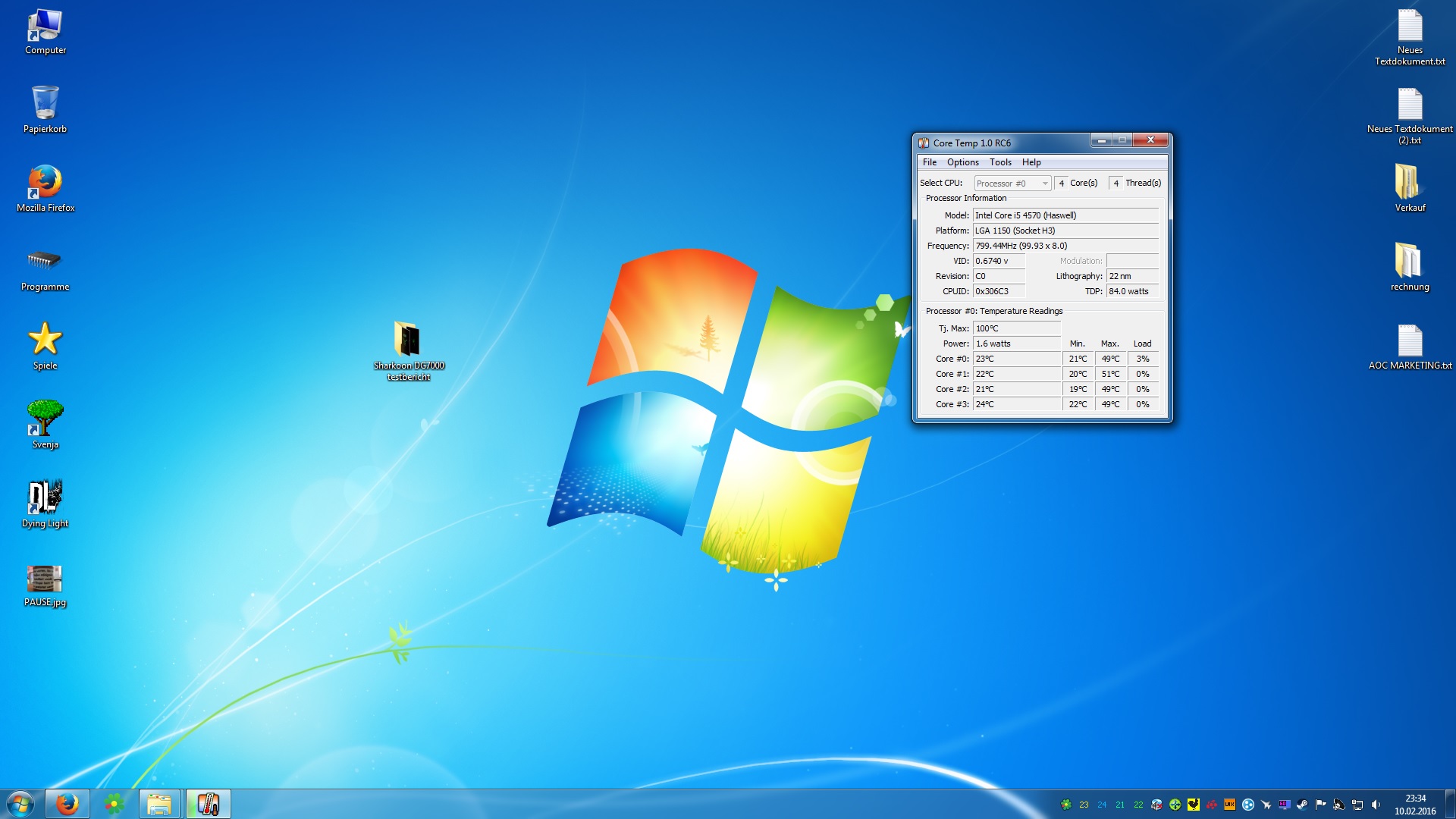The image size is (1456, 819).
Task: Click the Model field Intel Core i5 4570
Action: coord(1065,215)
